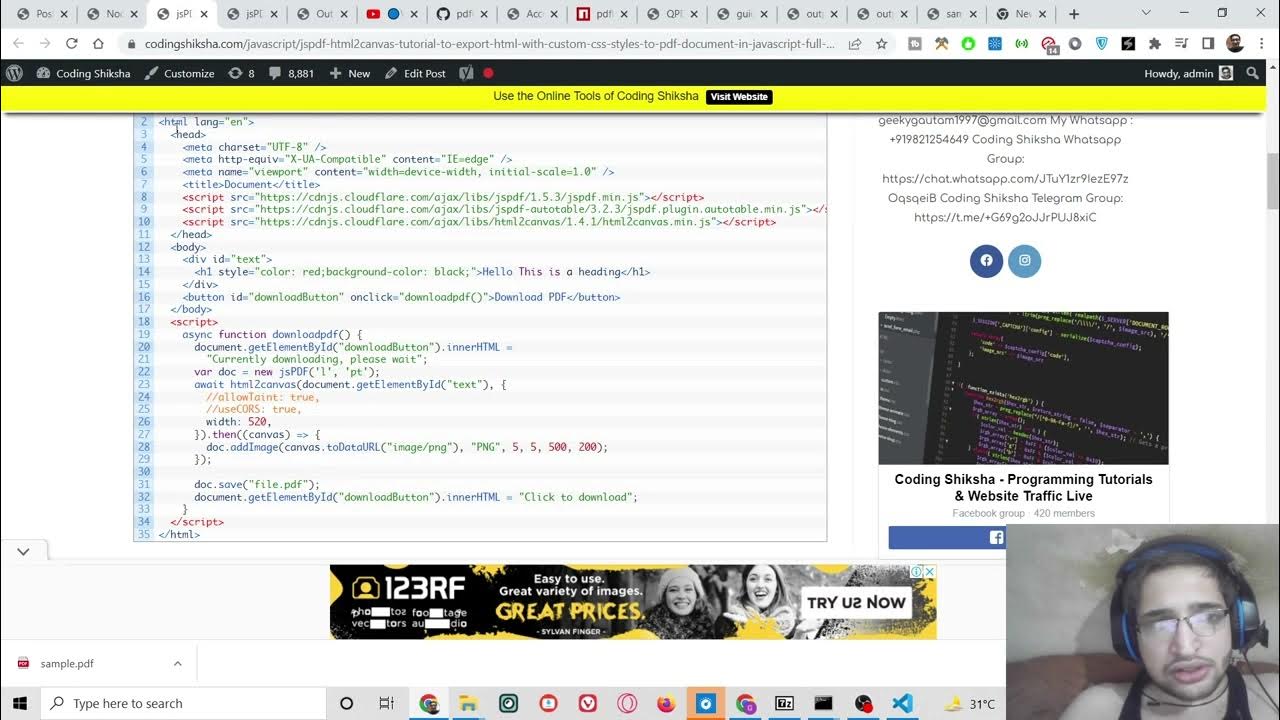This screenshot has width=1280, height=720.
Task: Reload the page using the refresh icon
Action: point(72,44)
